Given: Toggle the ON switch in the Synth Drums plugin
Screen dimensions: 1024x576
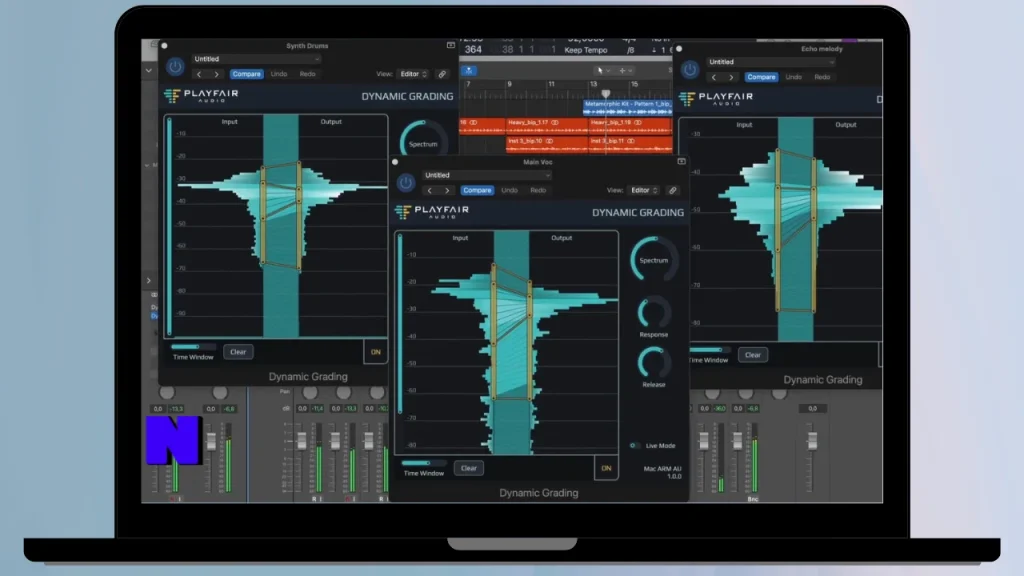Looking at the screenshot, I should [x=376, y=352].
